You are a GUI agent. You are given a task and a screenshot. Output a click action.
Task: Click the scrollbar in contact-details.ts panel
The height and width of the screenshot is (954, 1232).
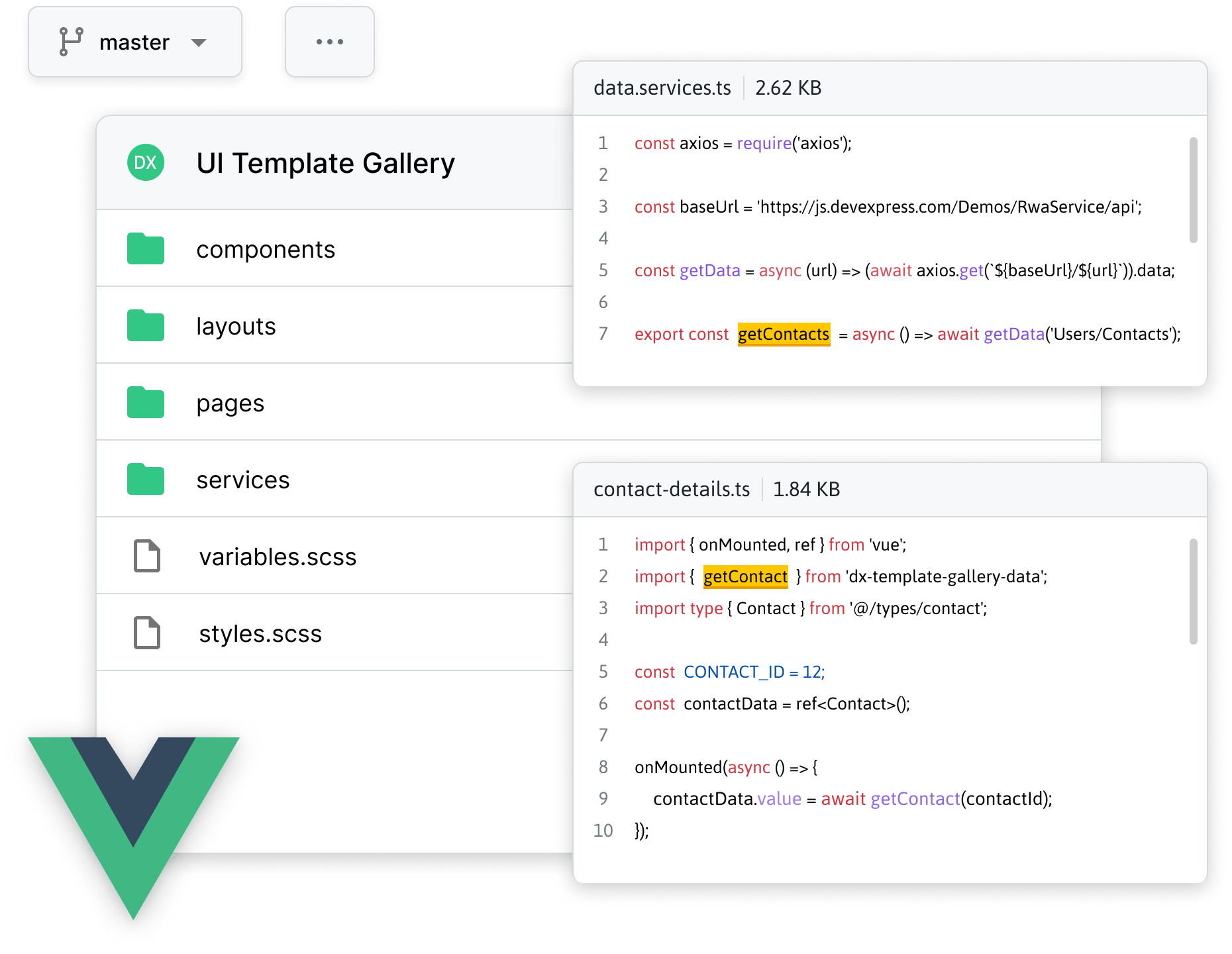click(1193, 591)
